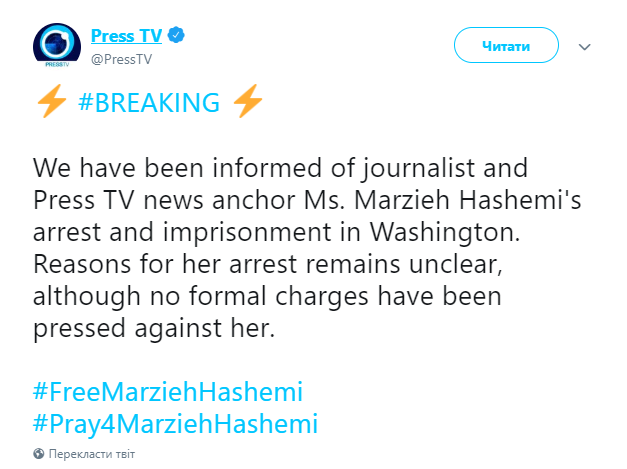Open the #BREAKING hashtag

[x=148, y=103]
